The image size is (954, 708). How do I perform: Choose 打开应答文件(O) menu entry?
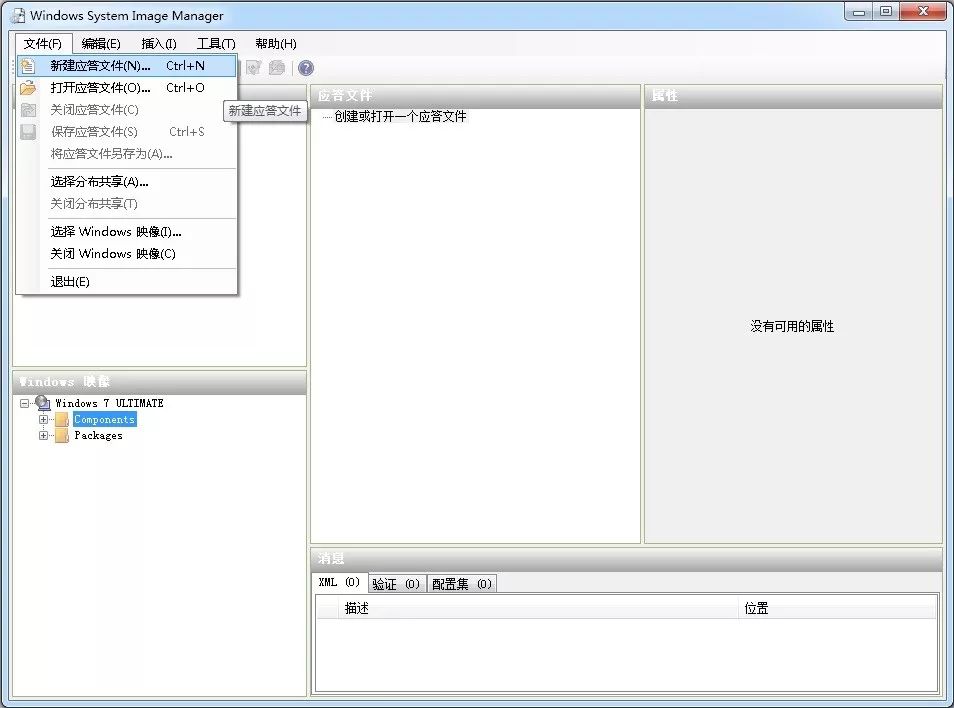click(x=127, y=88)
